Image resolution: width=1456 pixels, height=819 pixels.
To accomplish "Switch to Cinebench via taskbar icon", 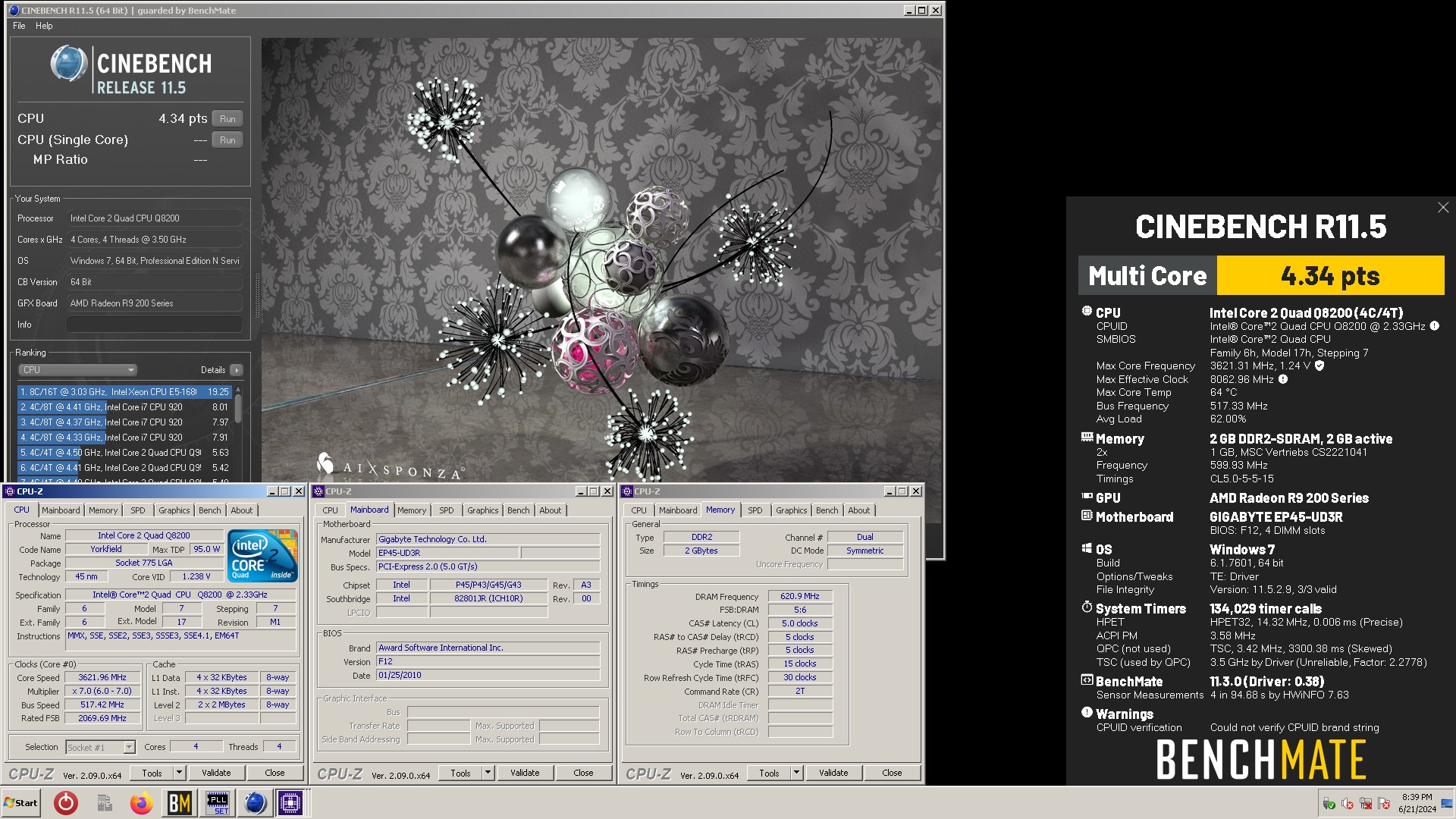I will coord(256,803).
